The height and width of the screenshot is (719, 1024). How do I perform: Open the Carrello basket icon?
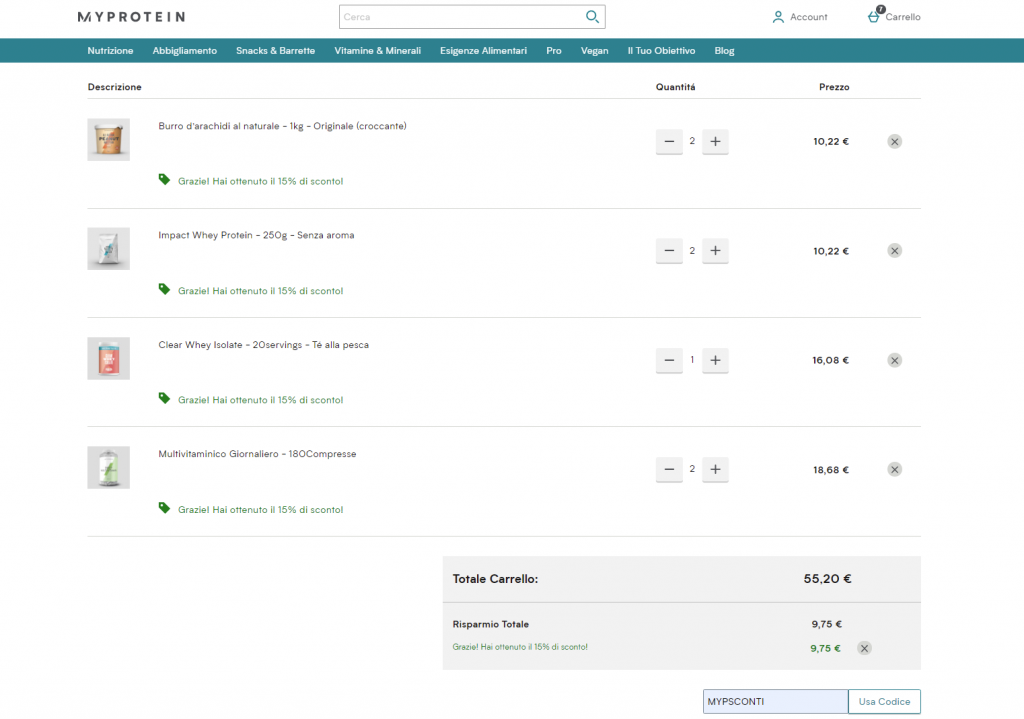click(x=874, y=17)
